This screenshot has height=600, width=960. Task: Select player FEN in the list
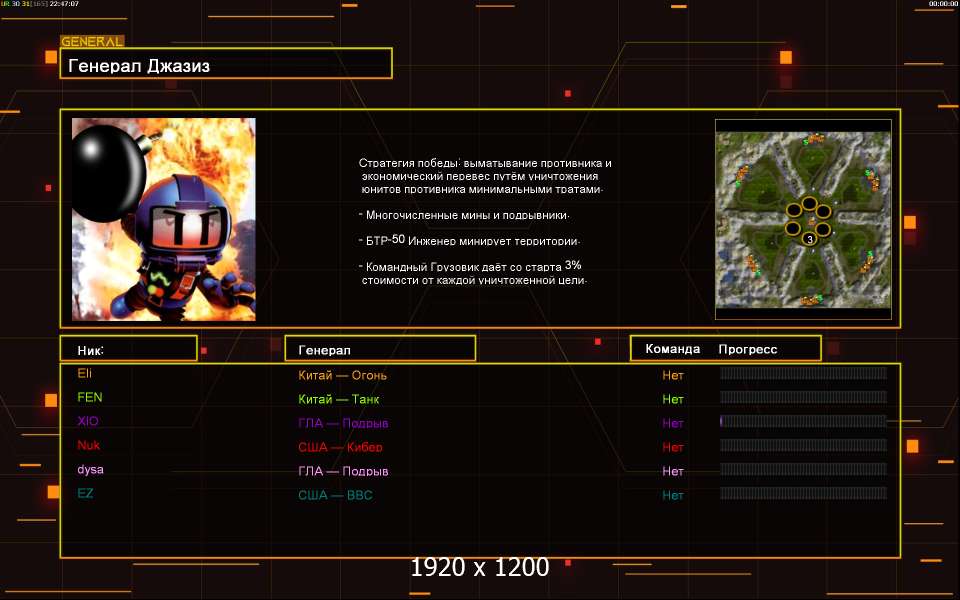pyautogui.click(x=89, y=397)
